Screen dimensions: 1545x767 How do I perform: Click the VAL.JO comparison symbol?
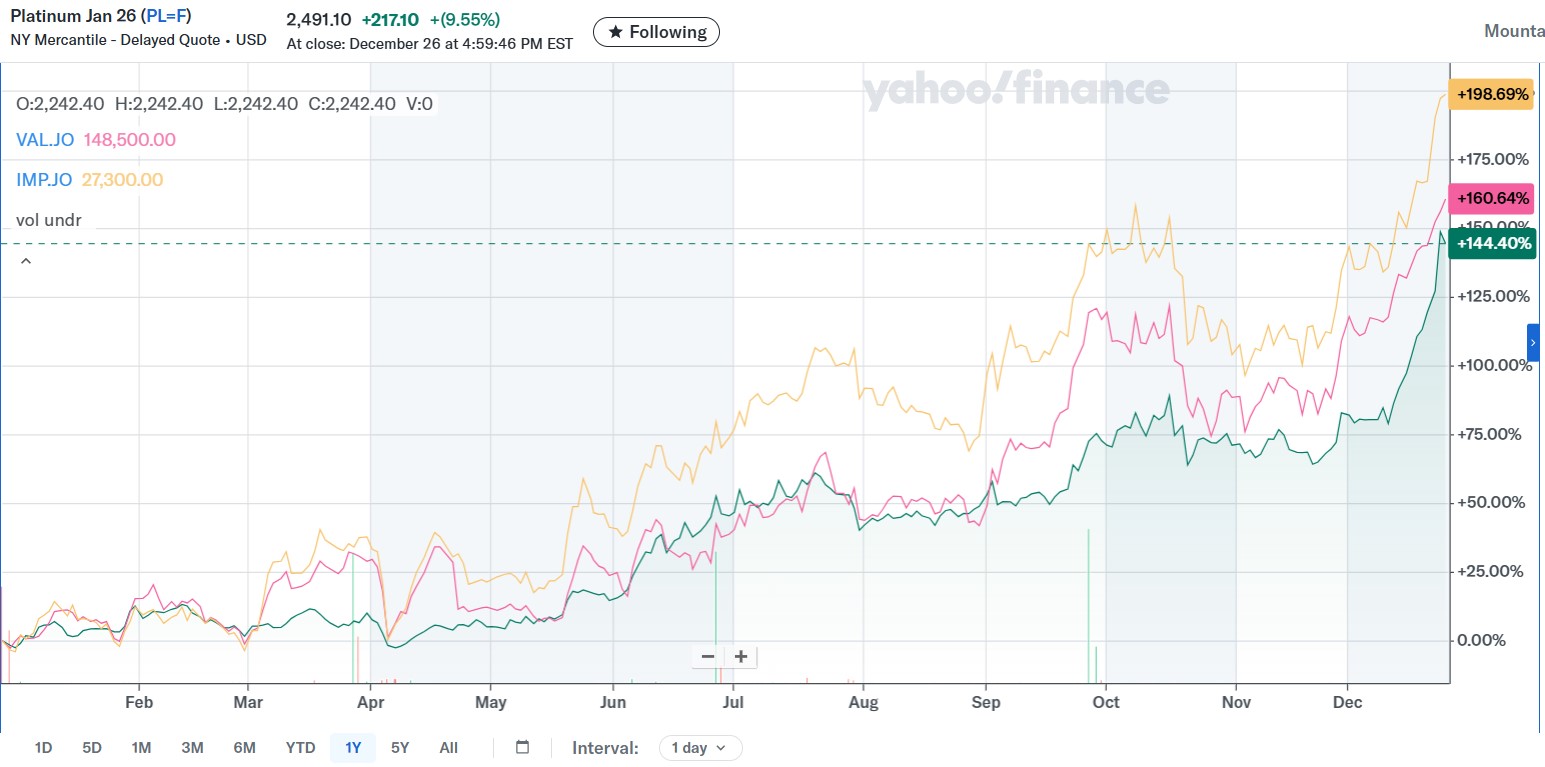pyautogui.click(x=44, y=140)
